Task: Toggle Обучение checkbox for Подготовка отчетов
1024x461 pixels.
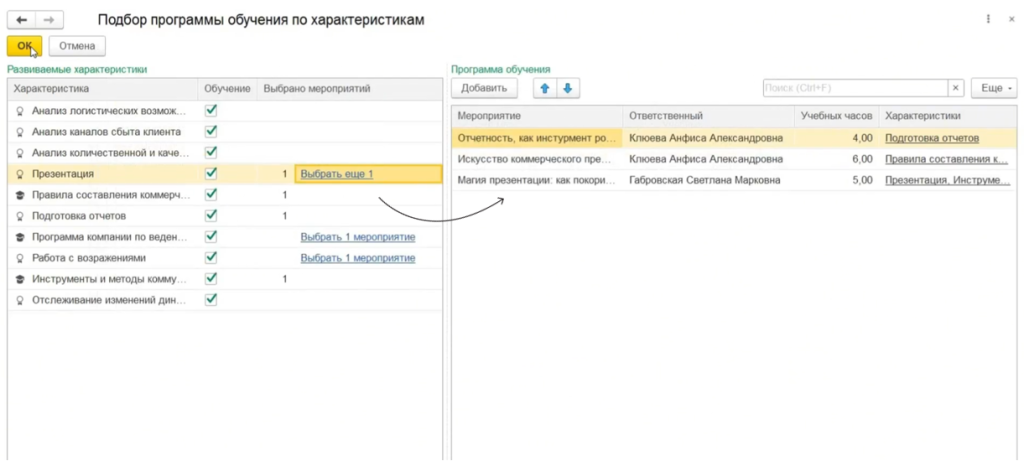Action: (x=211, y=215)
